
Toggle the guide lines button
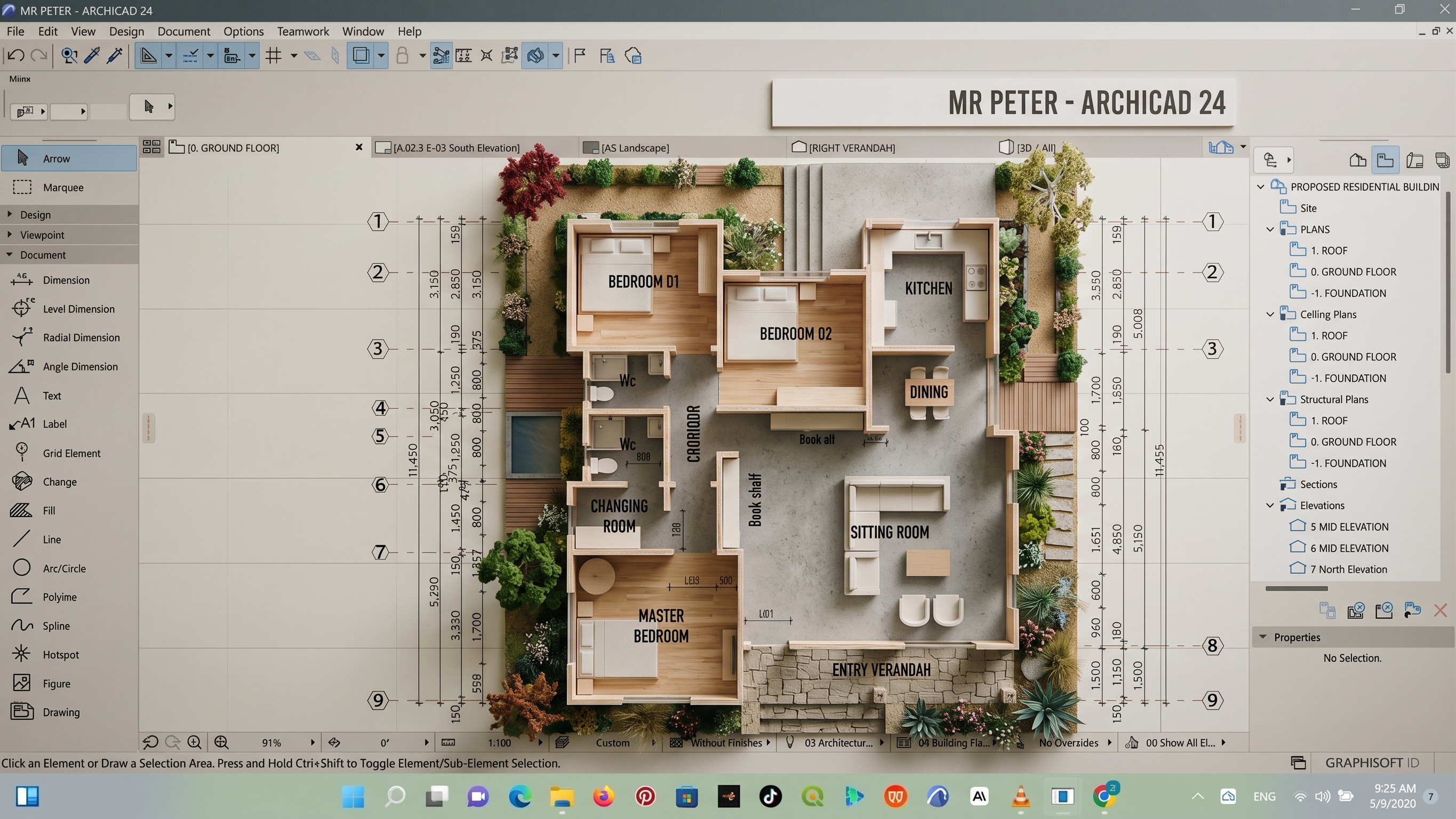point(149,55)
